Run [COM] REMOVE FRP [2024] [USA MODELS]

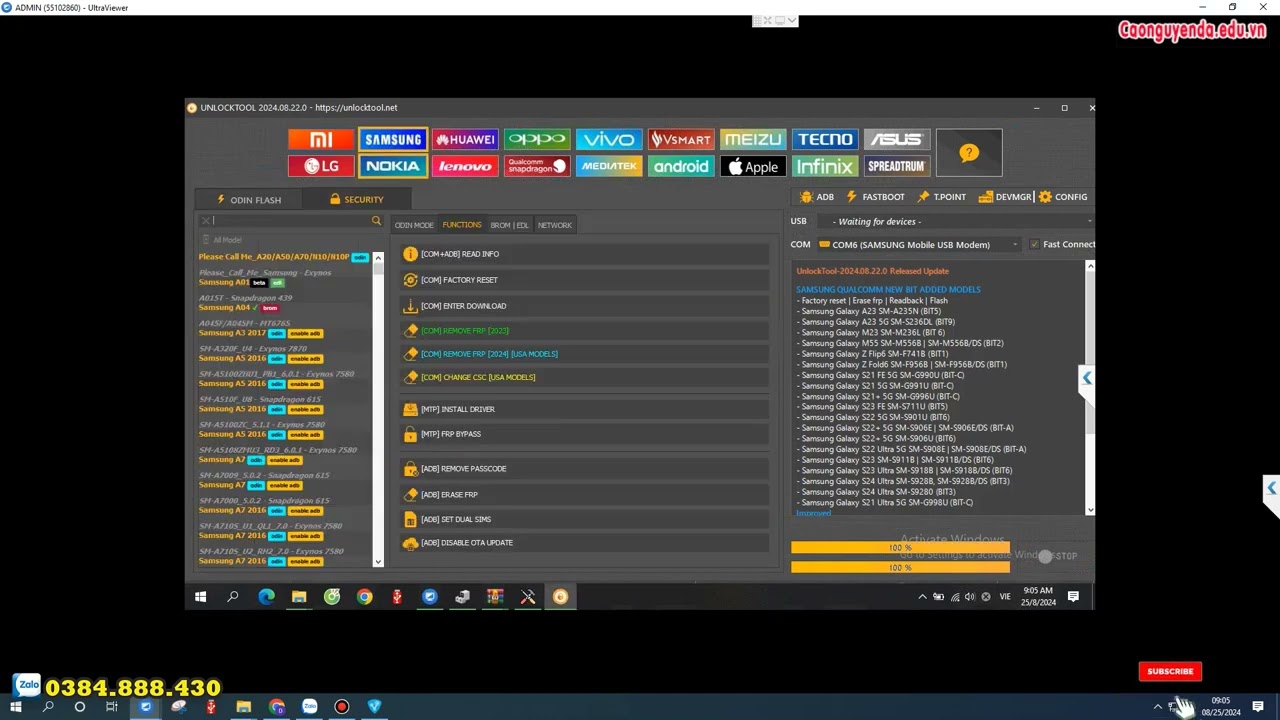(x=585, y=354)
